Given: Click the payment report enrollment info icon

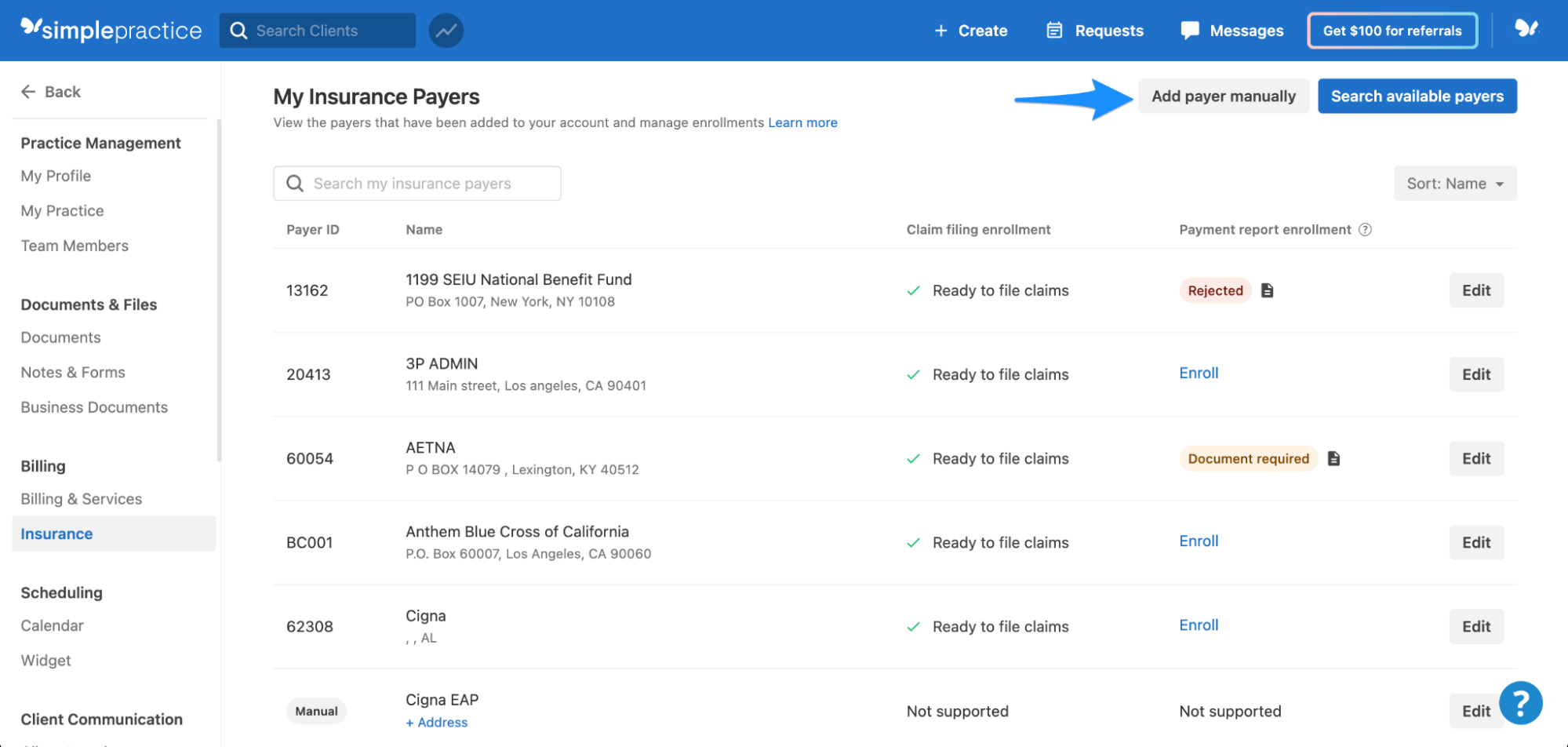Looking at the screenshot, I should click(x=1365, y=229).
